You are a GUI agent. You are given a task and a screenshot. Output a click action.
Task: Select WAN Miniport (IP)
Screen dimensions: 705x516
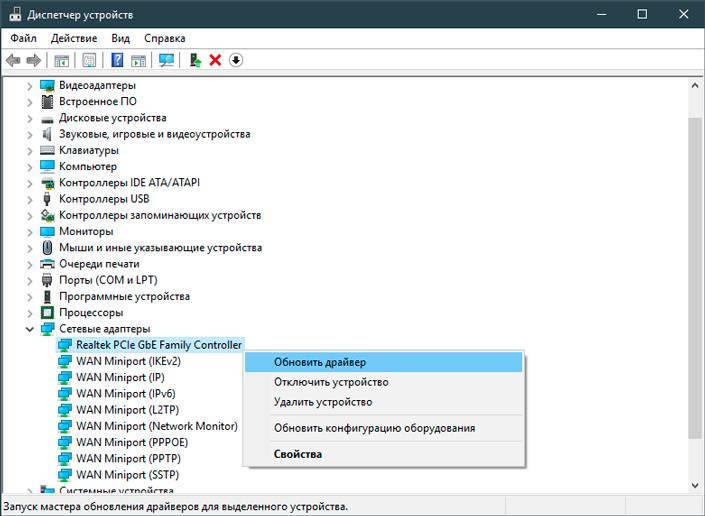click(x=120, y=378)
